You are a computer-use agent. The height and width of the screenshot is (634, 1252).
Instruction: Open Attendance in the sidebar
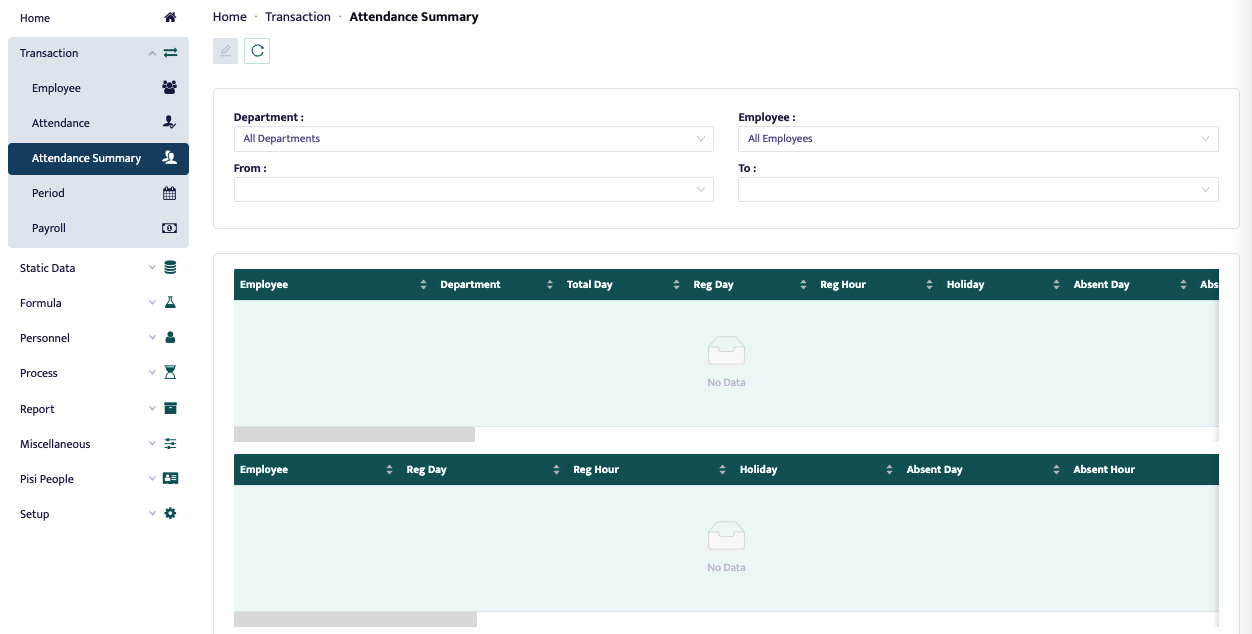61,123
